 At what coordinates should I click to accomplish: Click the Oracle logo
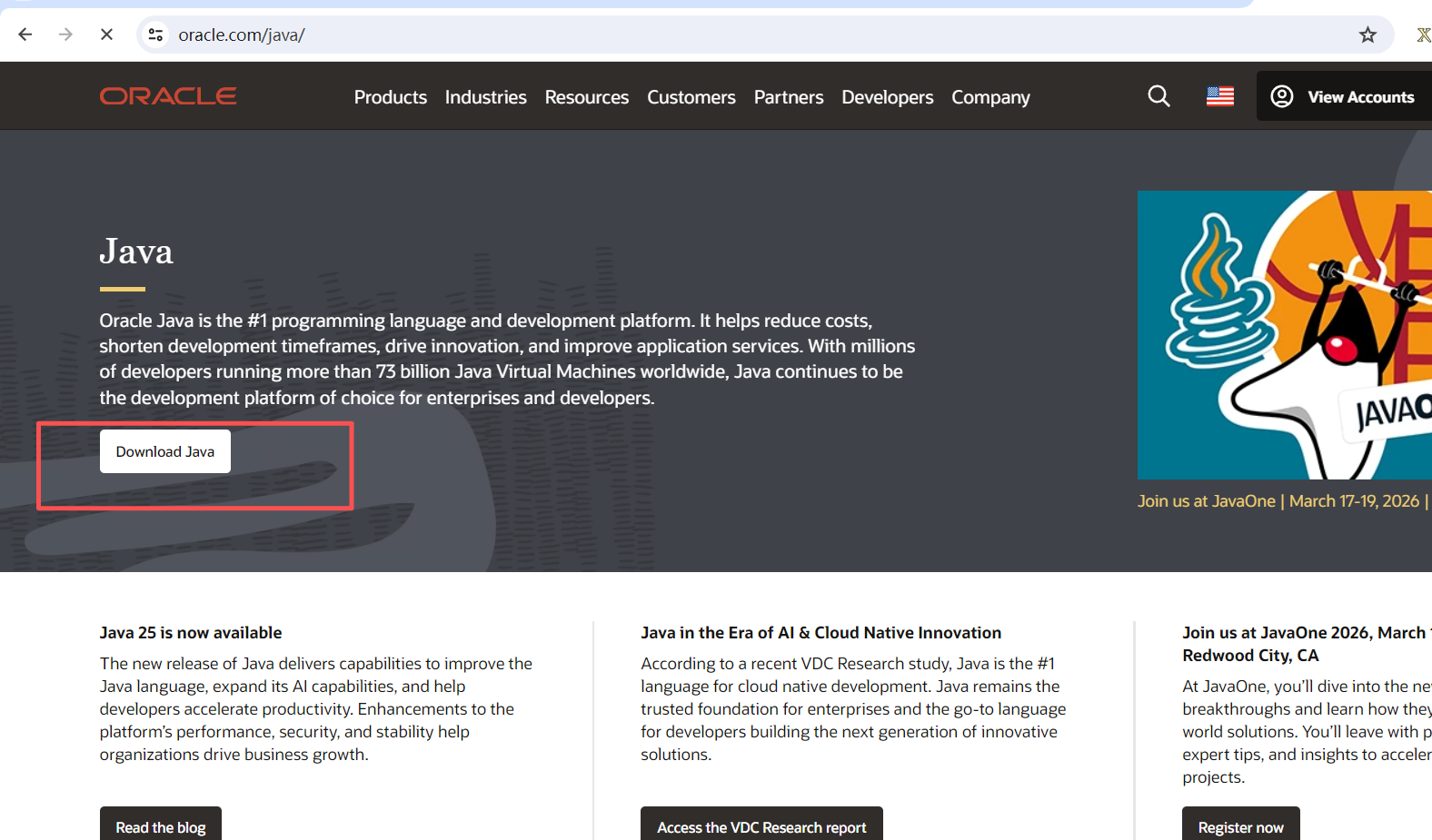click(168, 96)
